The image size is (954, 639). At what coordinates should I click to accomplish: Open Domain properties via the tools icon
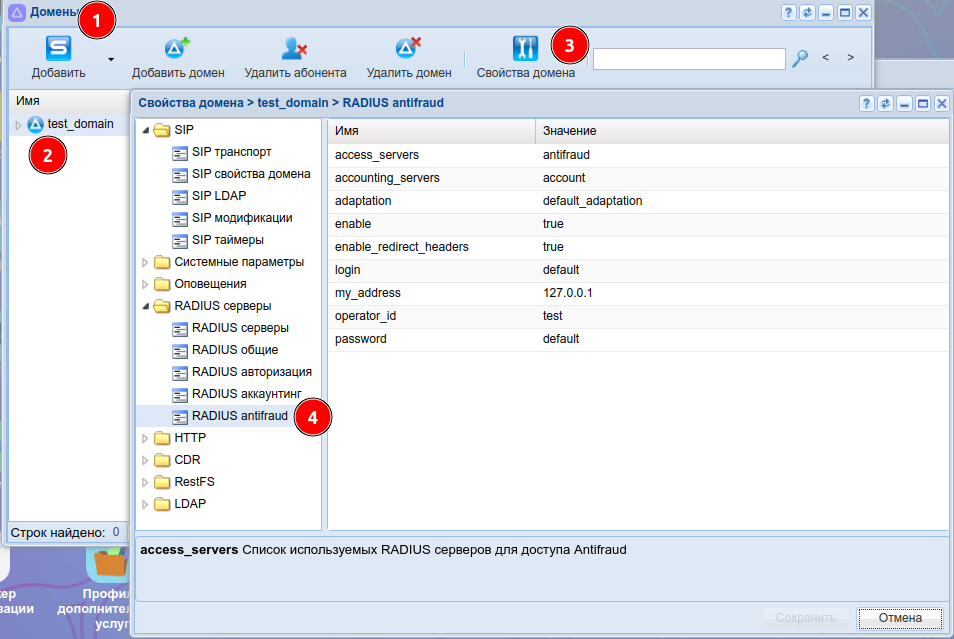525,49
